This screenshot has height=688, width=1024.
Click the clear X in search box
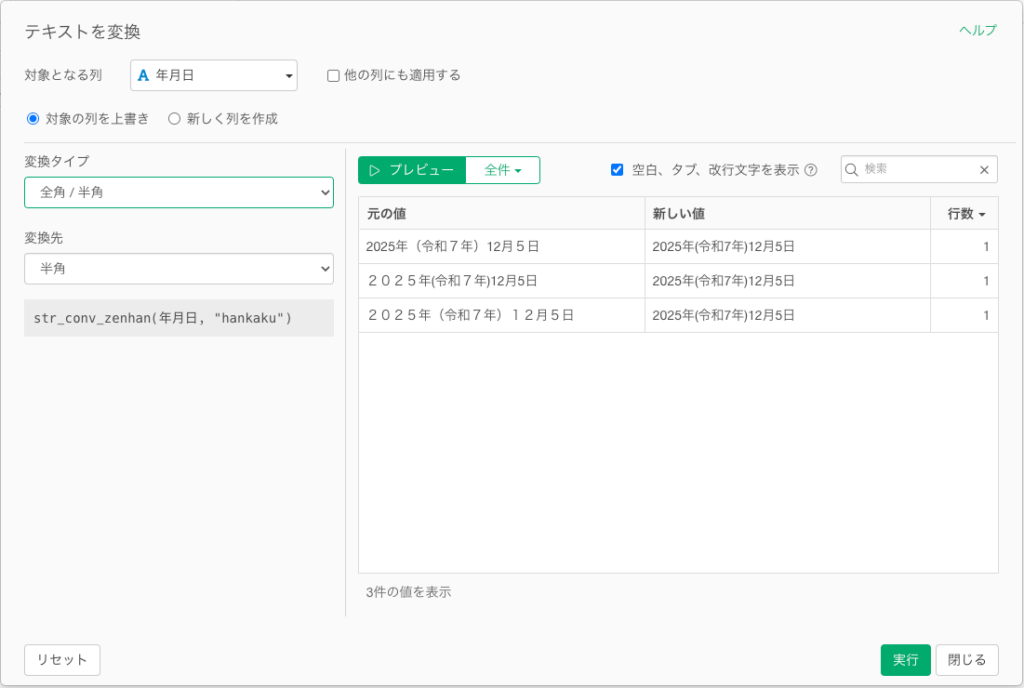coord(984,170)
